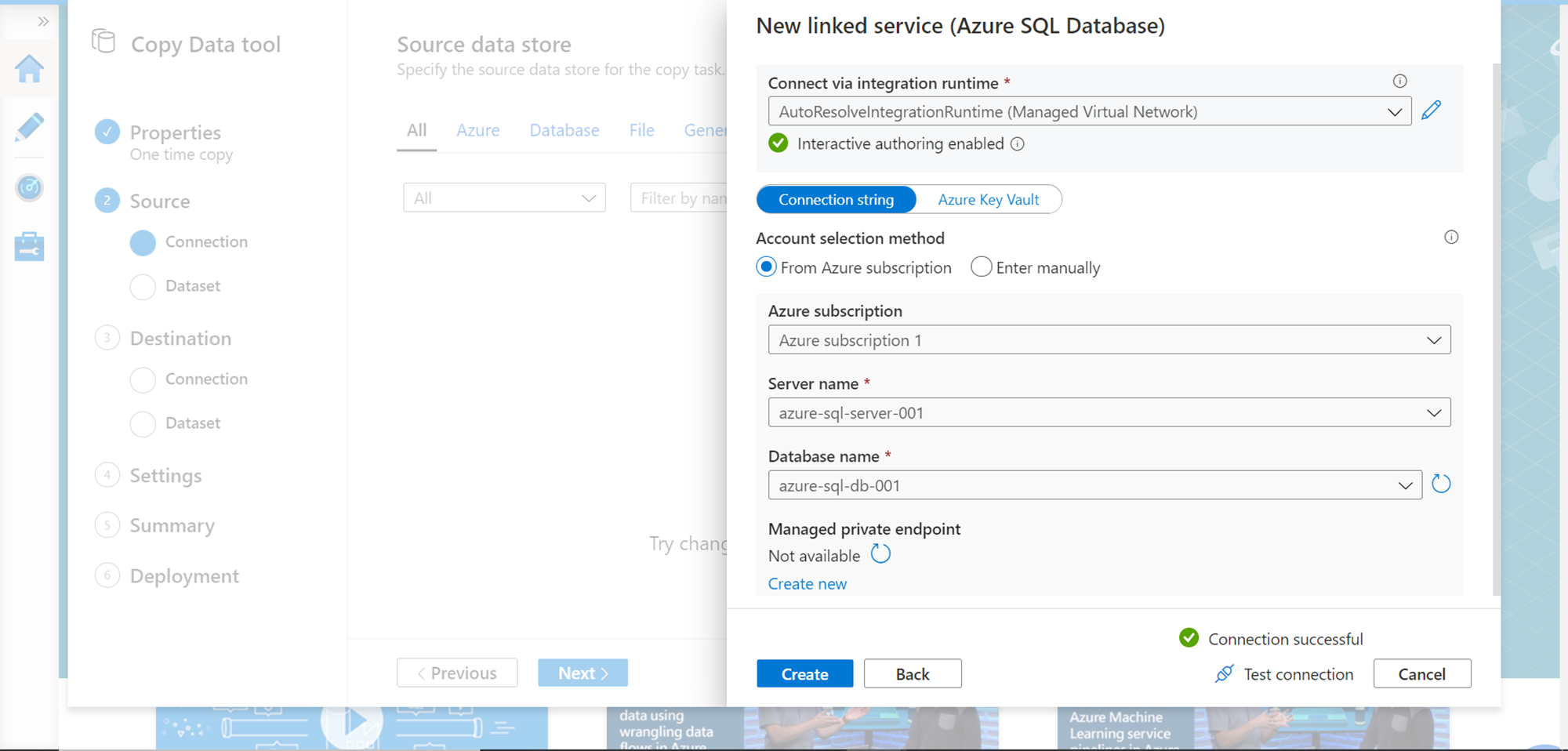The height and width of the screenshot is (751, 1568).
Task: Expand the Azure subscription dropdown
Action: pos(1109,340)
